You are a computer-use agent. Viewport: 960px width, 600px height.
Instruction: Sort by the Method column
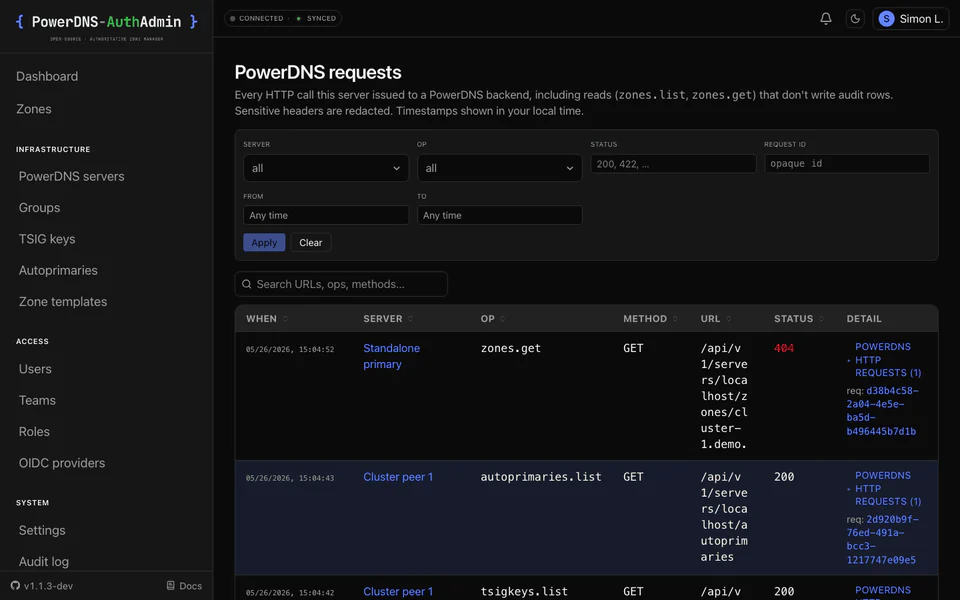650,319
